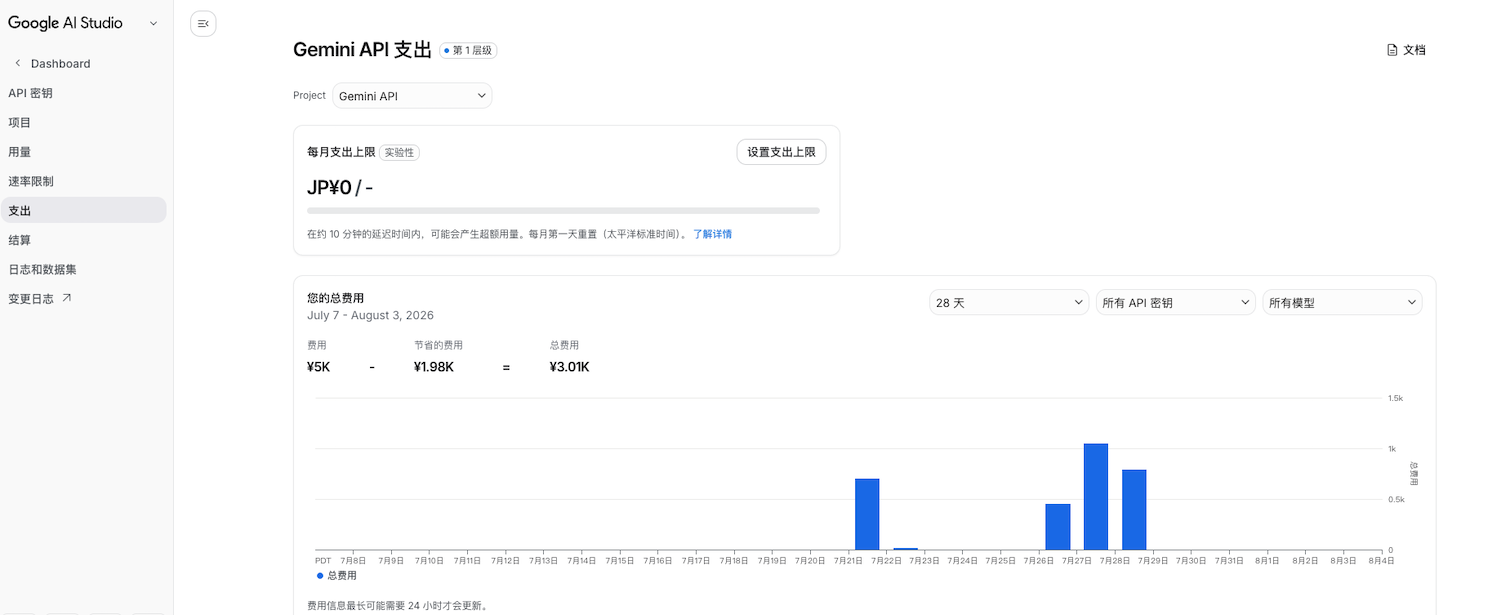1500x615 pixels.
Task: Click the JP¥0 / - spend amount
Action: 340,187
